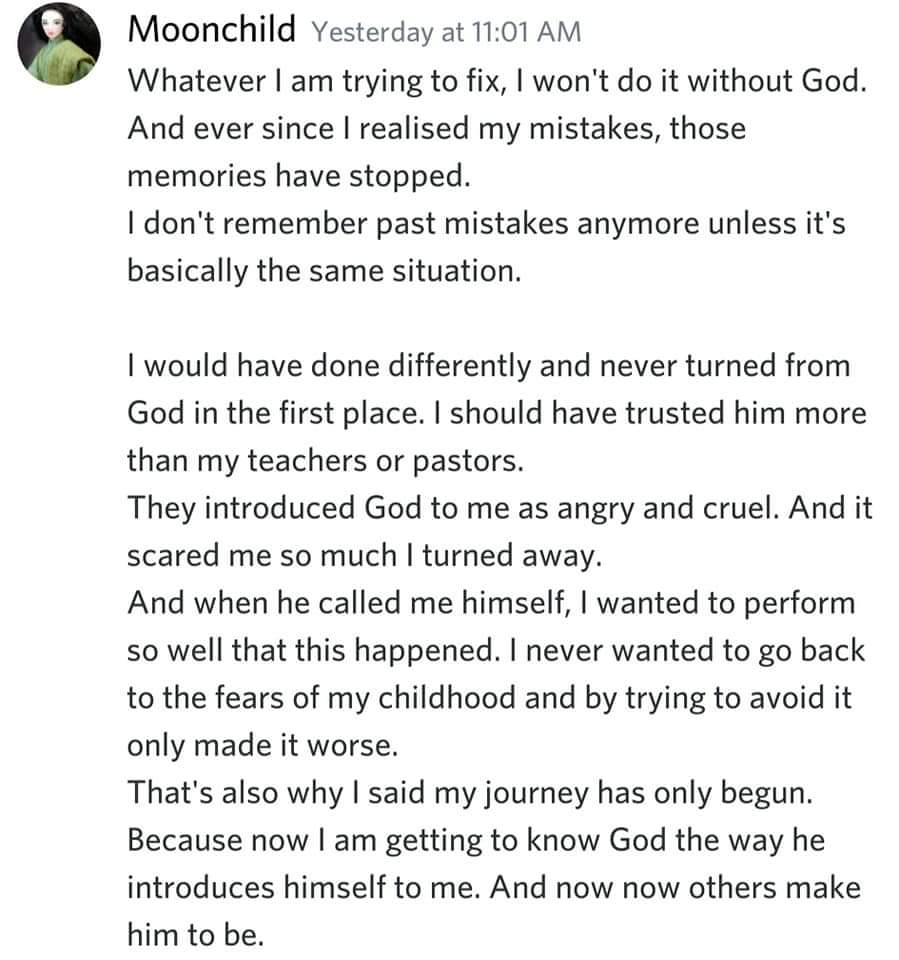
Task: Select the text "basically the same situation."
Action: pyautogui.click(x=324, y=271)
